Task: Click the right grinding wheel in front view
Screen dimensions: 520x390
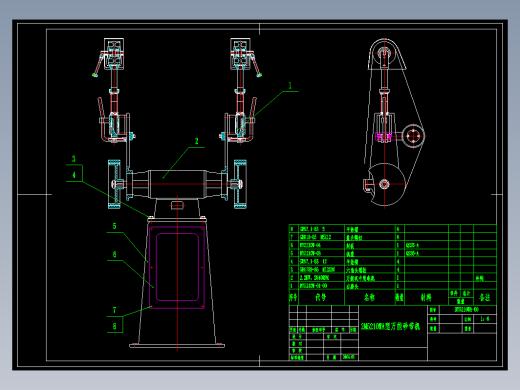Action: 240,184
